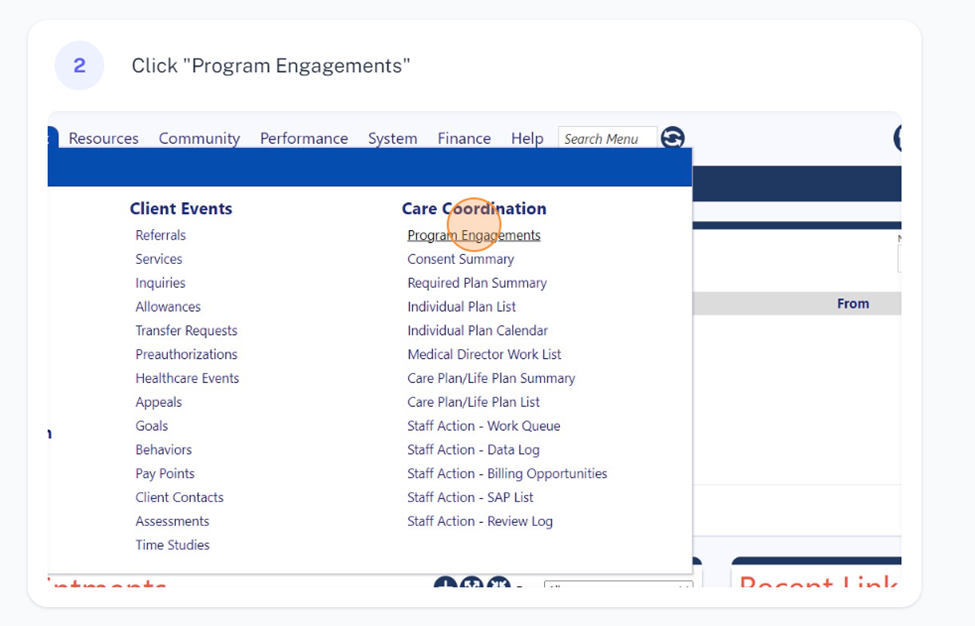
Task: Open the Resources menu
Action: pos(103,138)
